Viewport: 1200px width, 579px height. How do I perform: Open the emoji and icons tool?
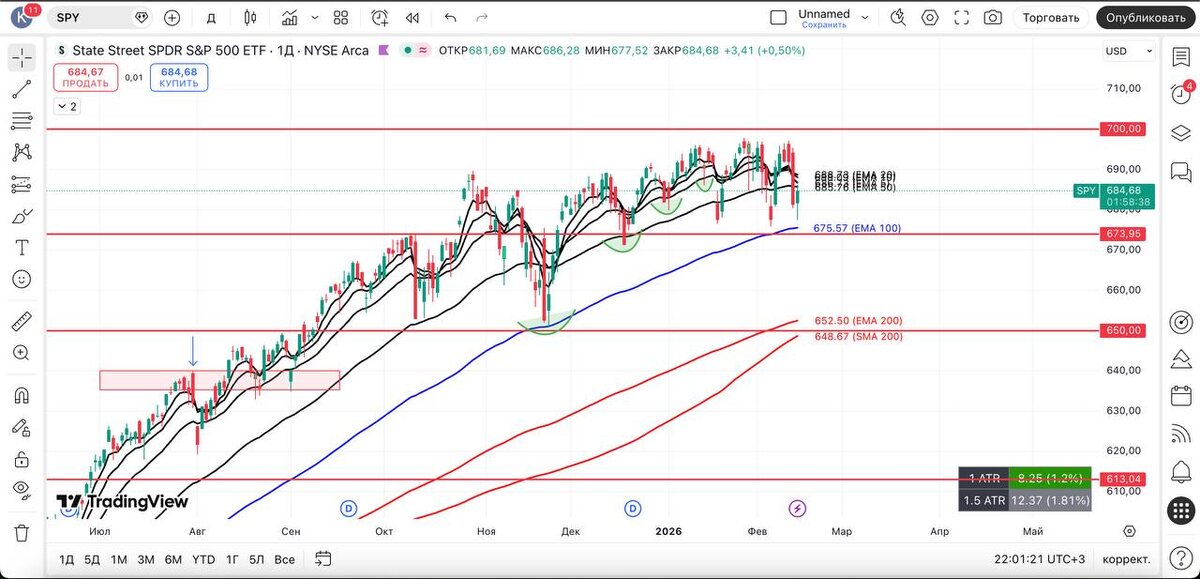click(x=21, y=280)
